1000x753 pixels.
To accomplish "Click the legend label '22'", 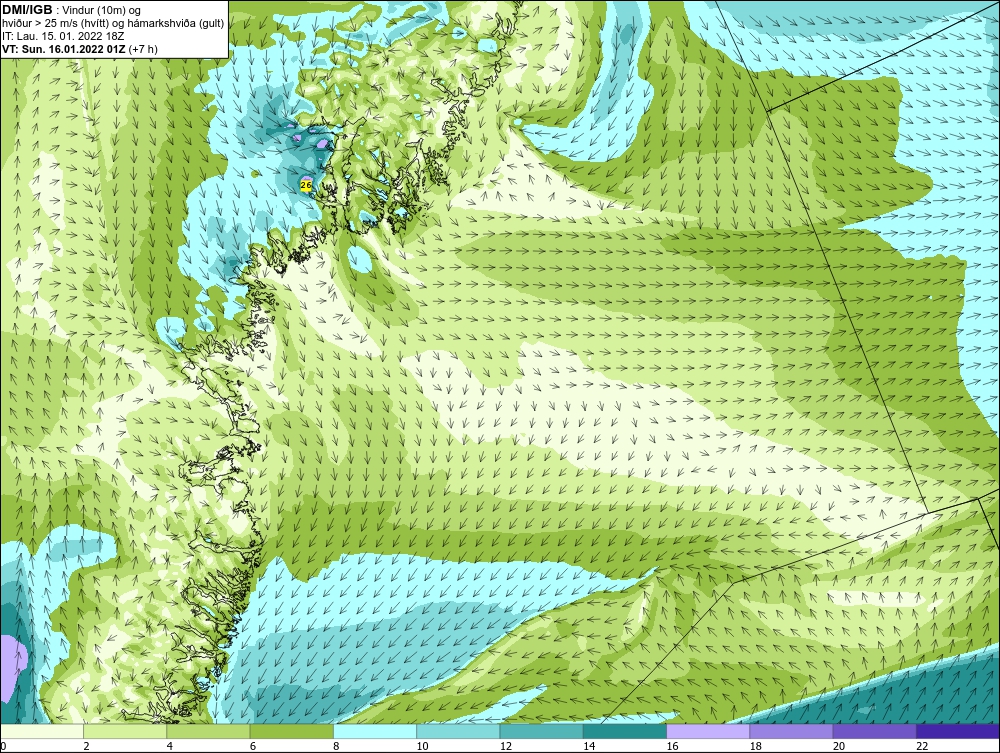I will click(922, 747).
